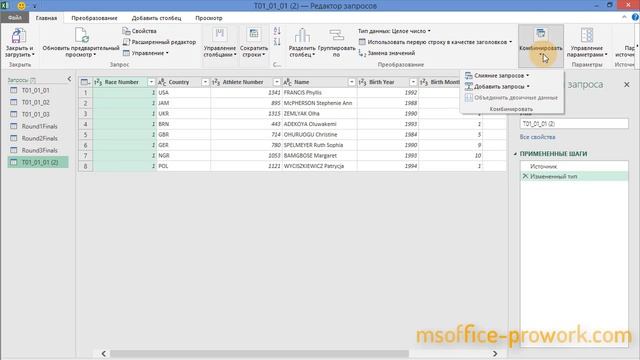Click Группировать по group by

pyautogui.click(x=336, y=42)
